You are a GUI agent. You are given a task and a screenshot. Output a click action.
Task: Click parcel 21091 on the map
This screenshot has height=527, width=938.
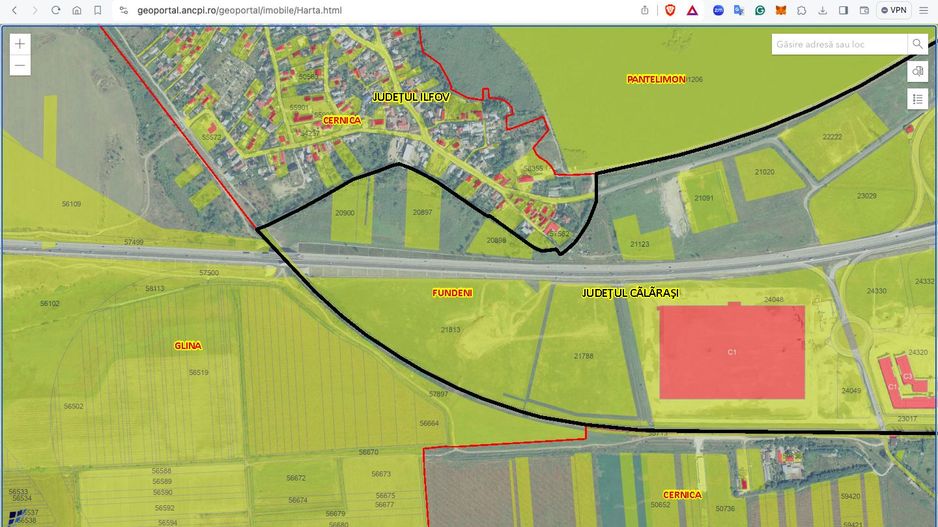(x=704, y=198)
